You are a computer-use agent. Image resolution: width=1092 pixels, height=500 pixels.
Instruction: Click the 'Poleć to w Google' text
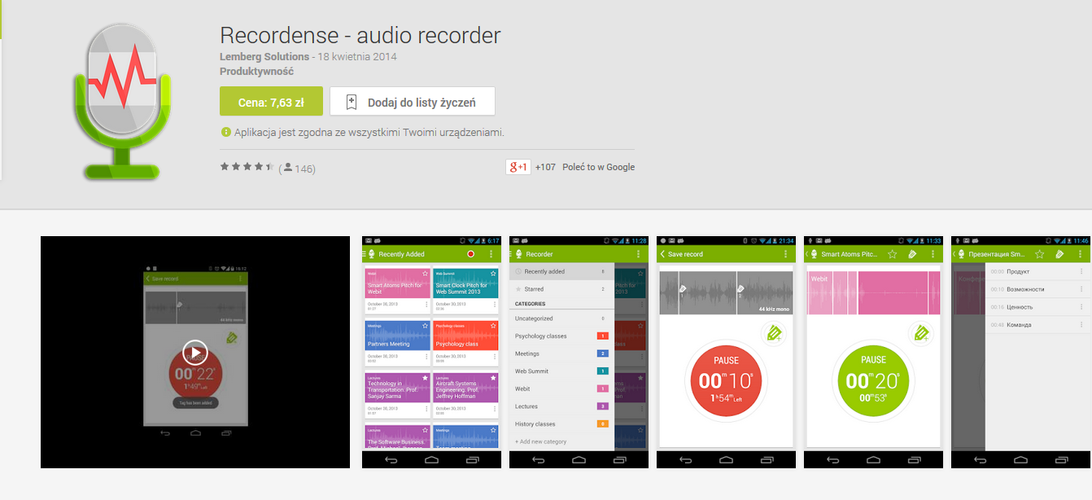click(x=598, y=167)
